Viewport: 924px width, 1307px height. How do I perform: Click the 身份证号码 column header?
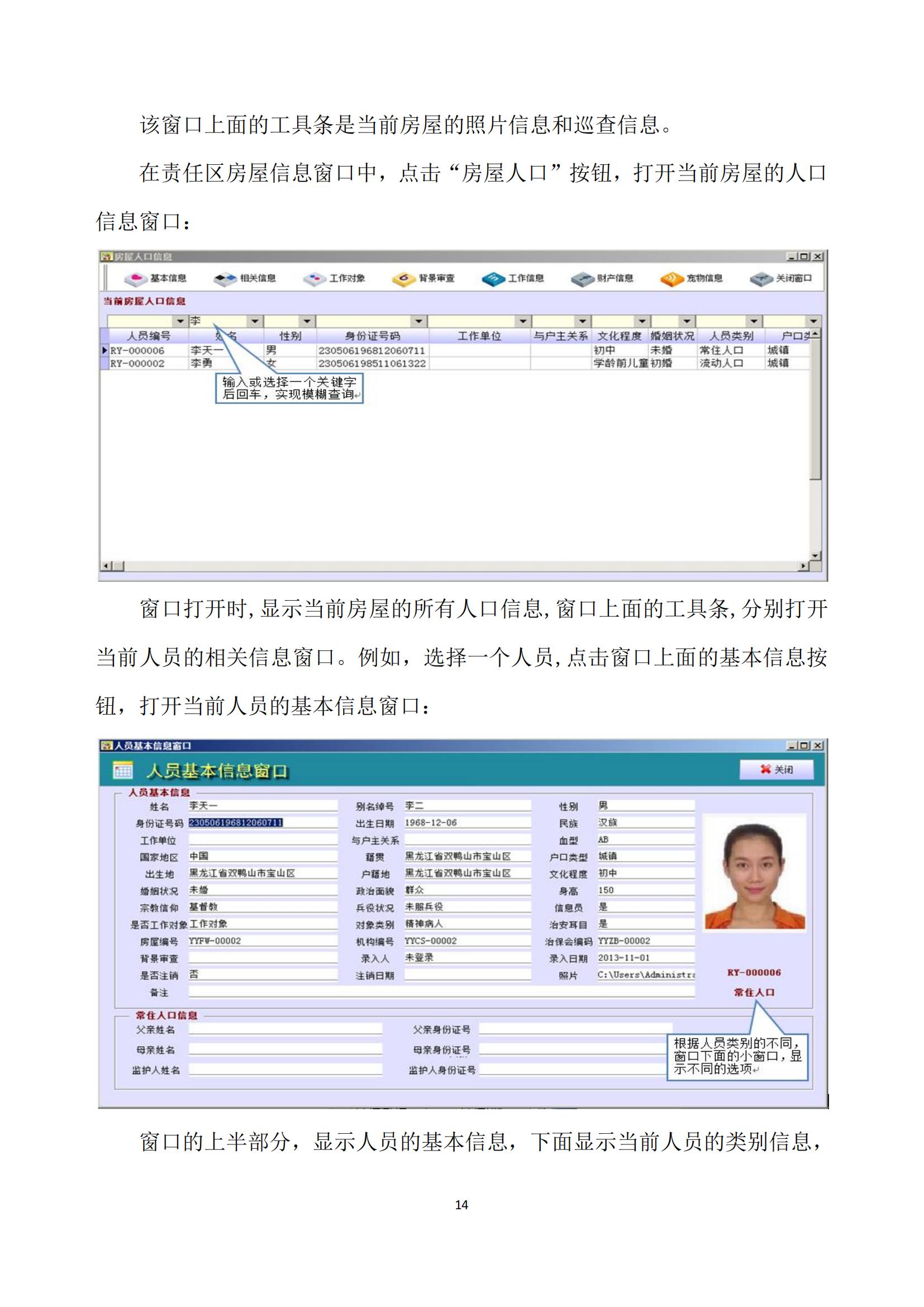373,336
